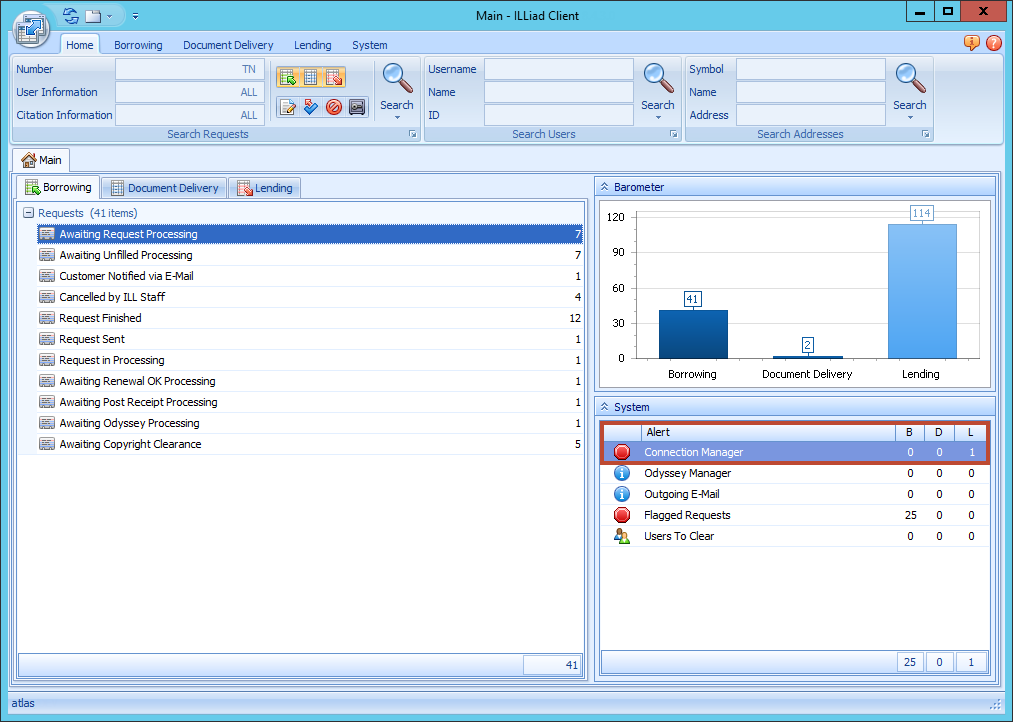Open the vault safe icon in Search Requests
The width and height of the screenshot is (1013, 722).
pyautogui.click(x=356, y=107)
